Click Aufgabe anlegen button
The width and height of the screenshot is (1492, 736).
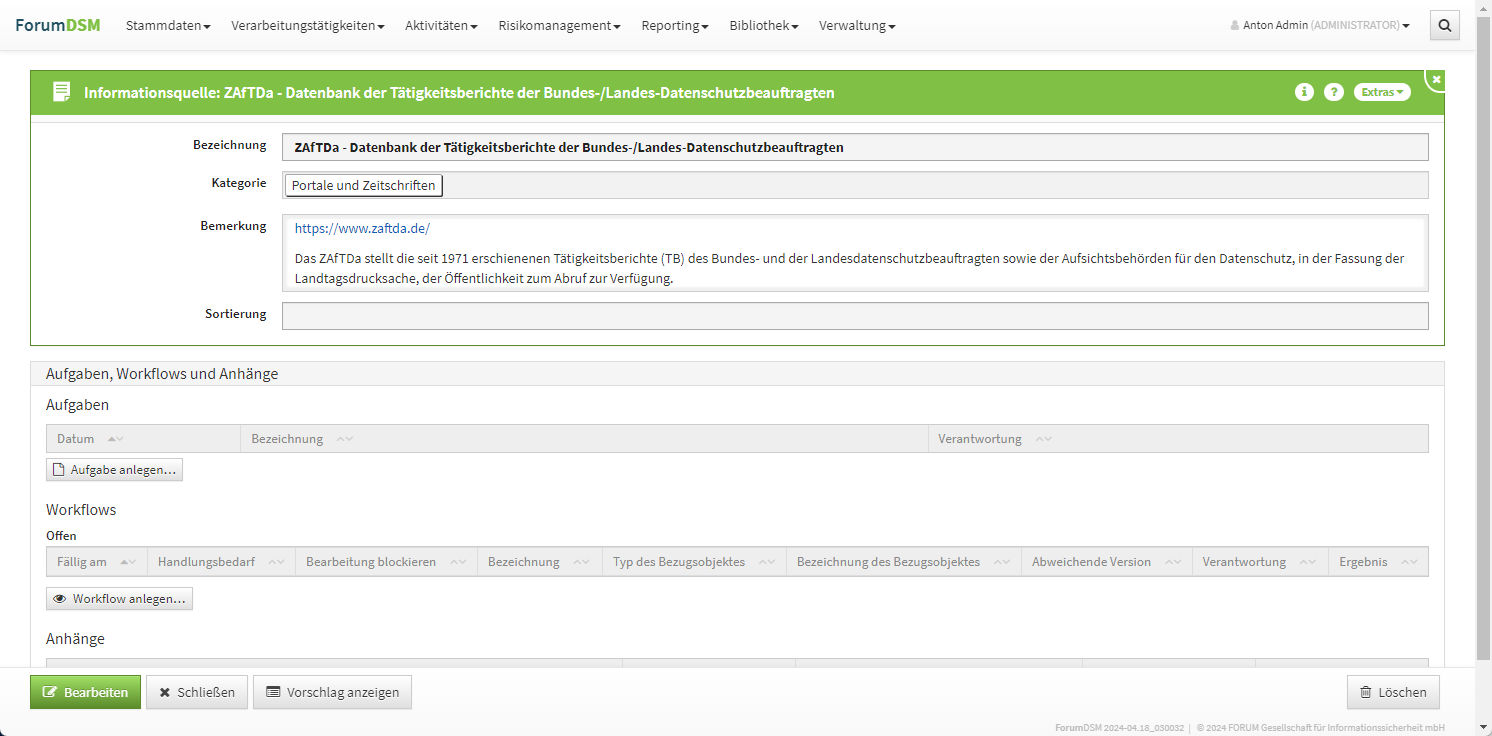click(114, 470)
